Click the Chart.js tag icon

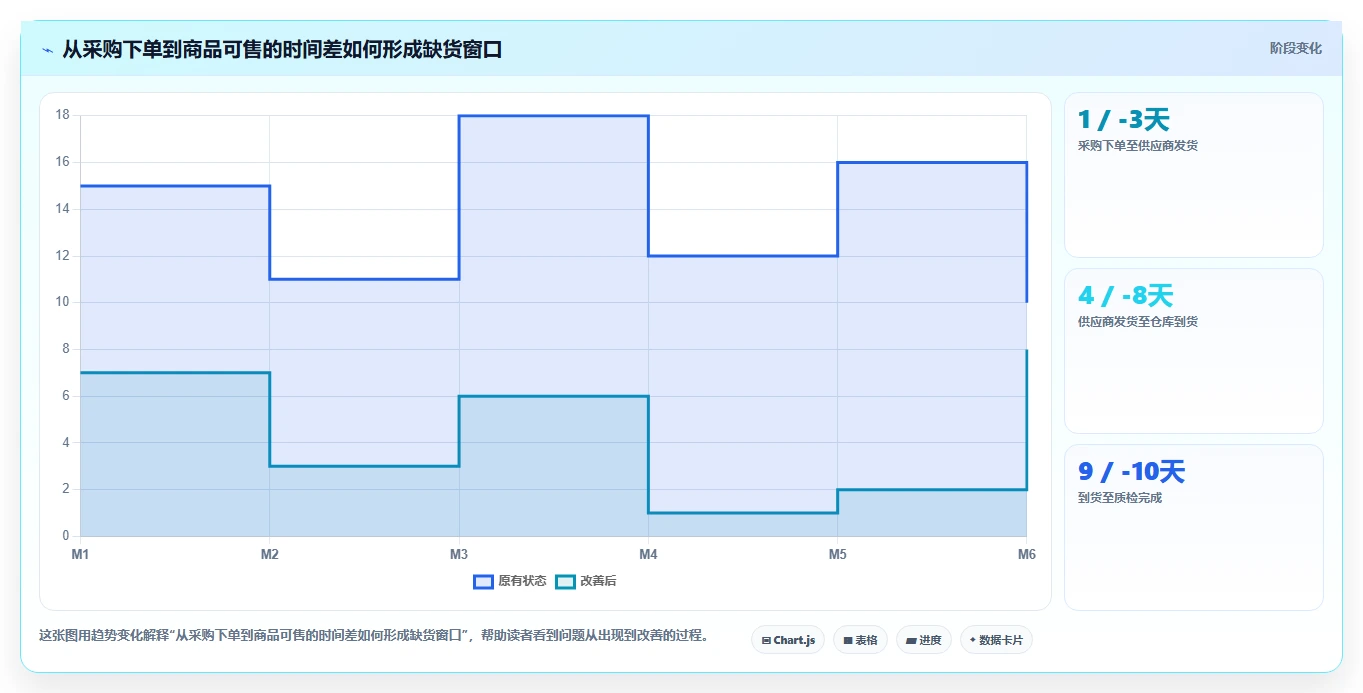766,640
